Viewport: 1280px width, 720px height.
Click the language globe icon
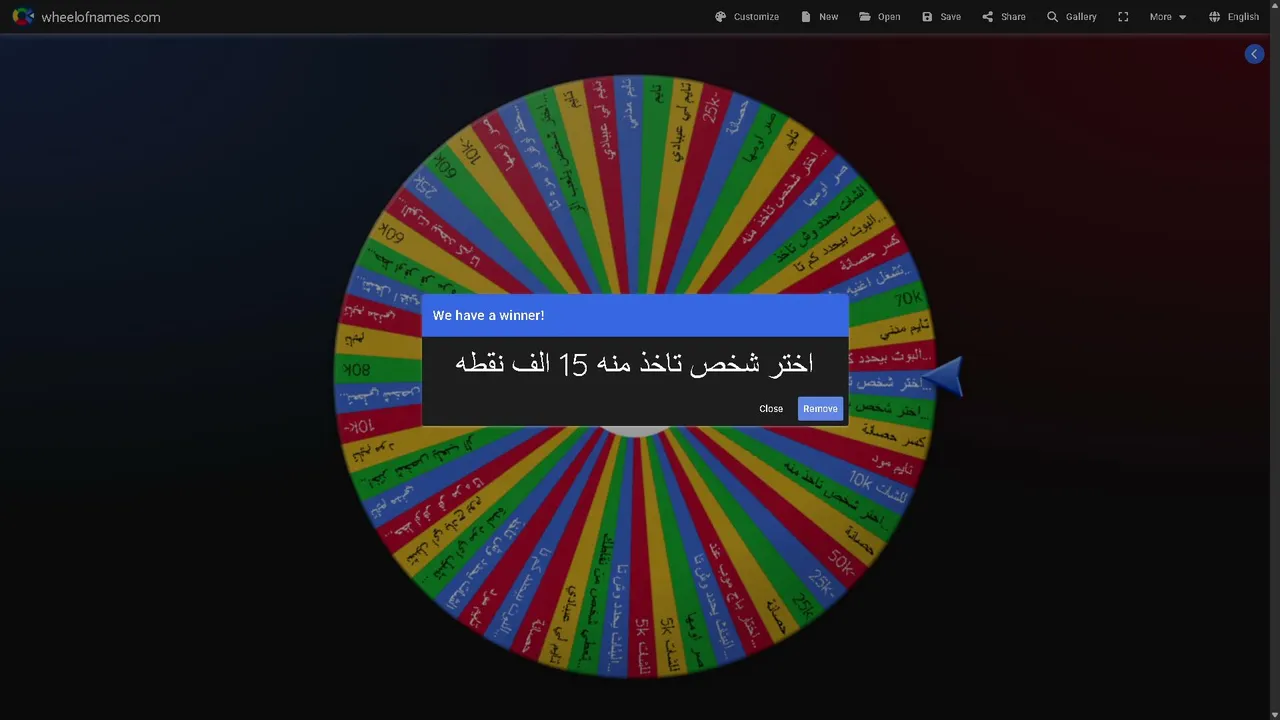tap(1214, 17)
